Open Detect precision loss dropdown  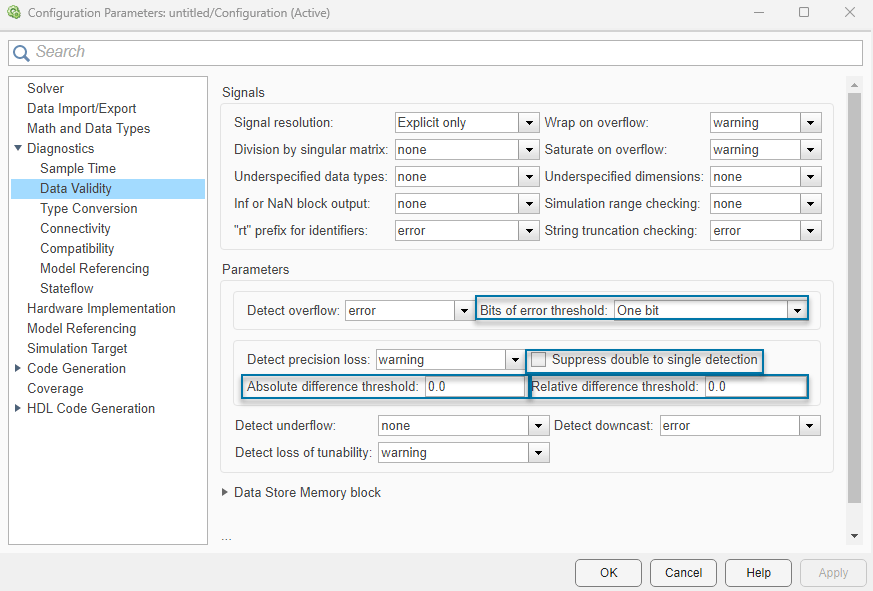[x=450, y=360]
